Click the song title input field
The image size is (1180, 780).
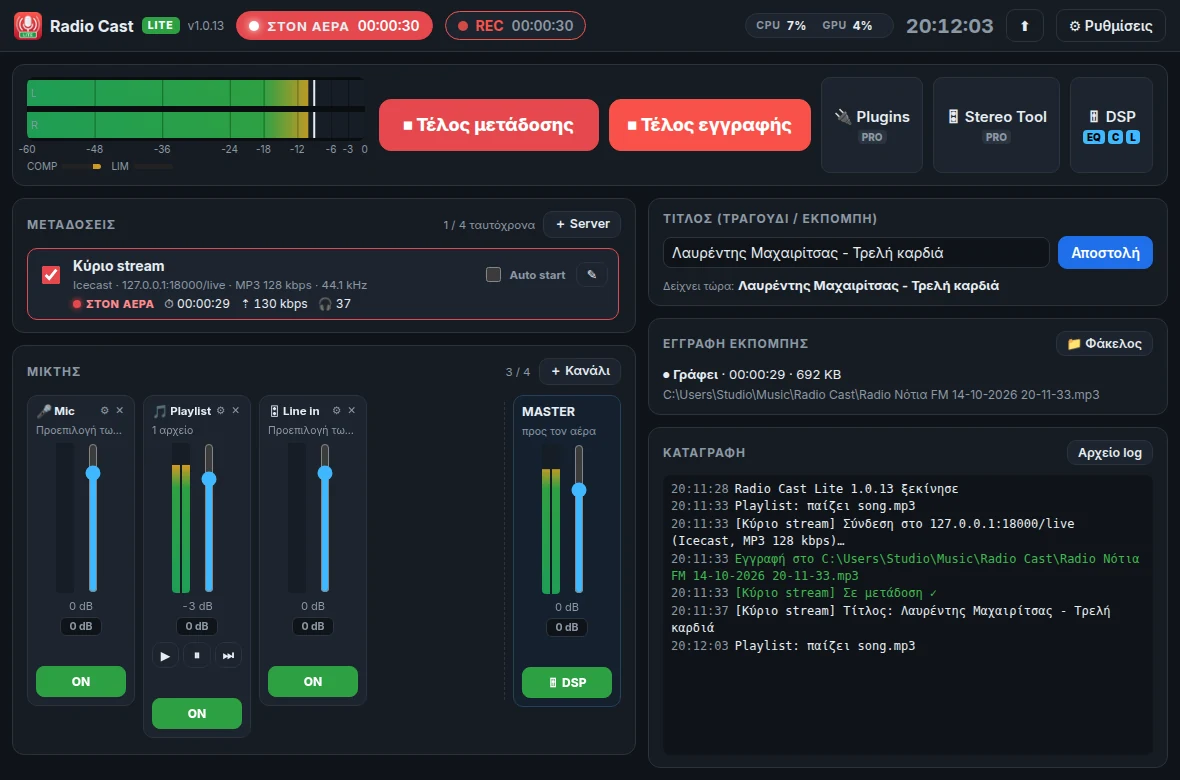(856, 253)
